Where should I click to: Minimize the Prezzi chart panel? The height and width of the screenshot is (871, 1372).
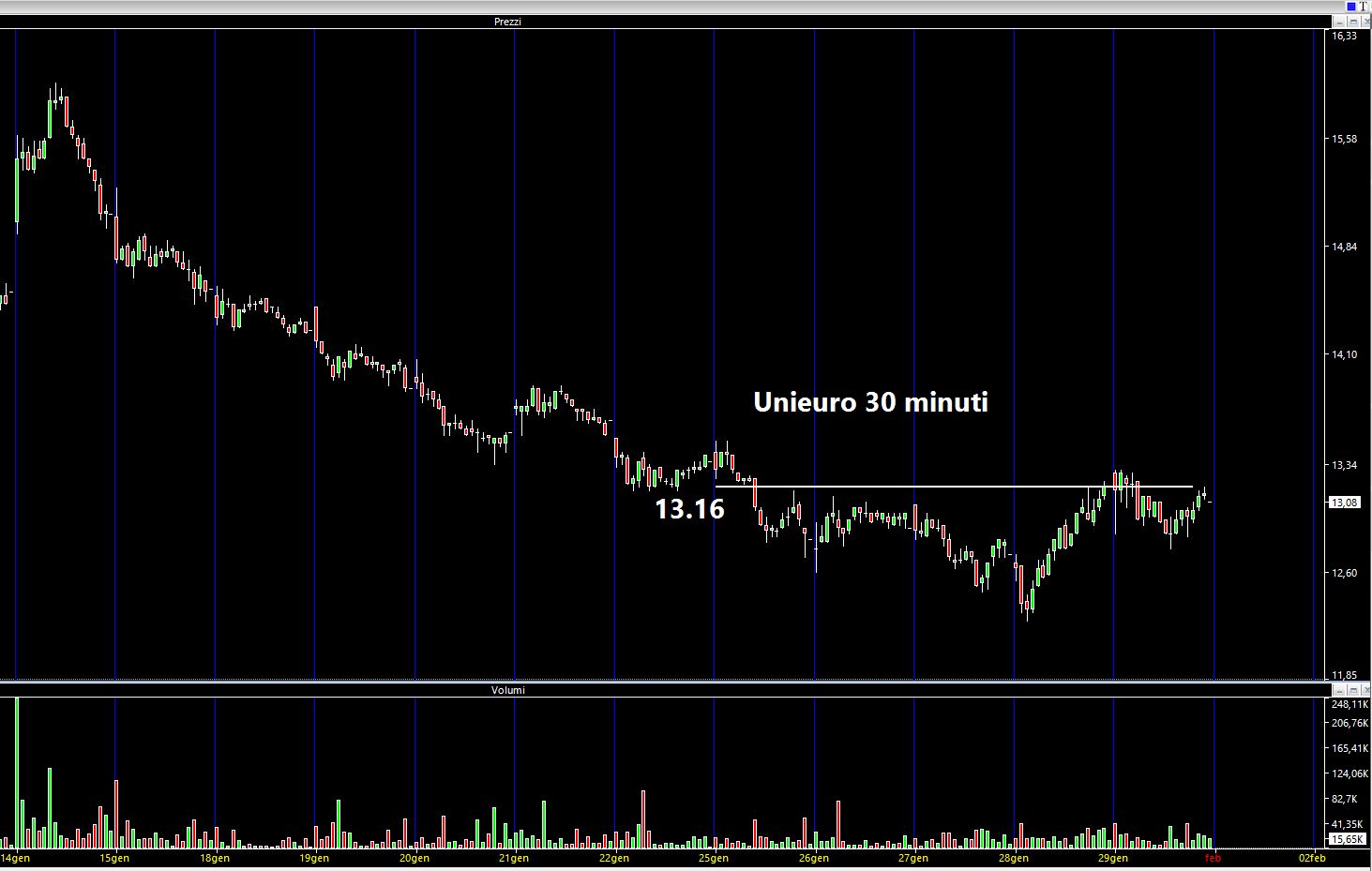point(1340,22)
